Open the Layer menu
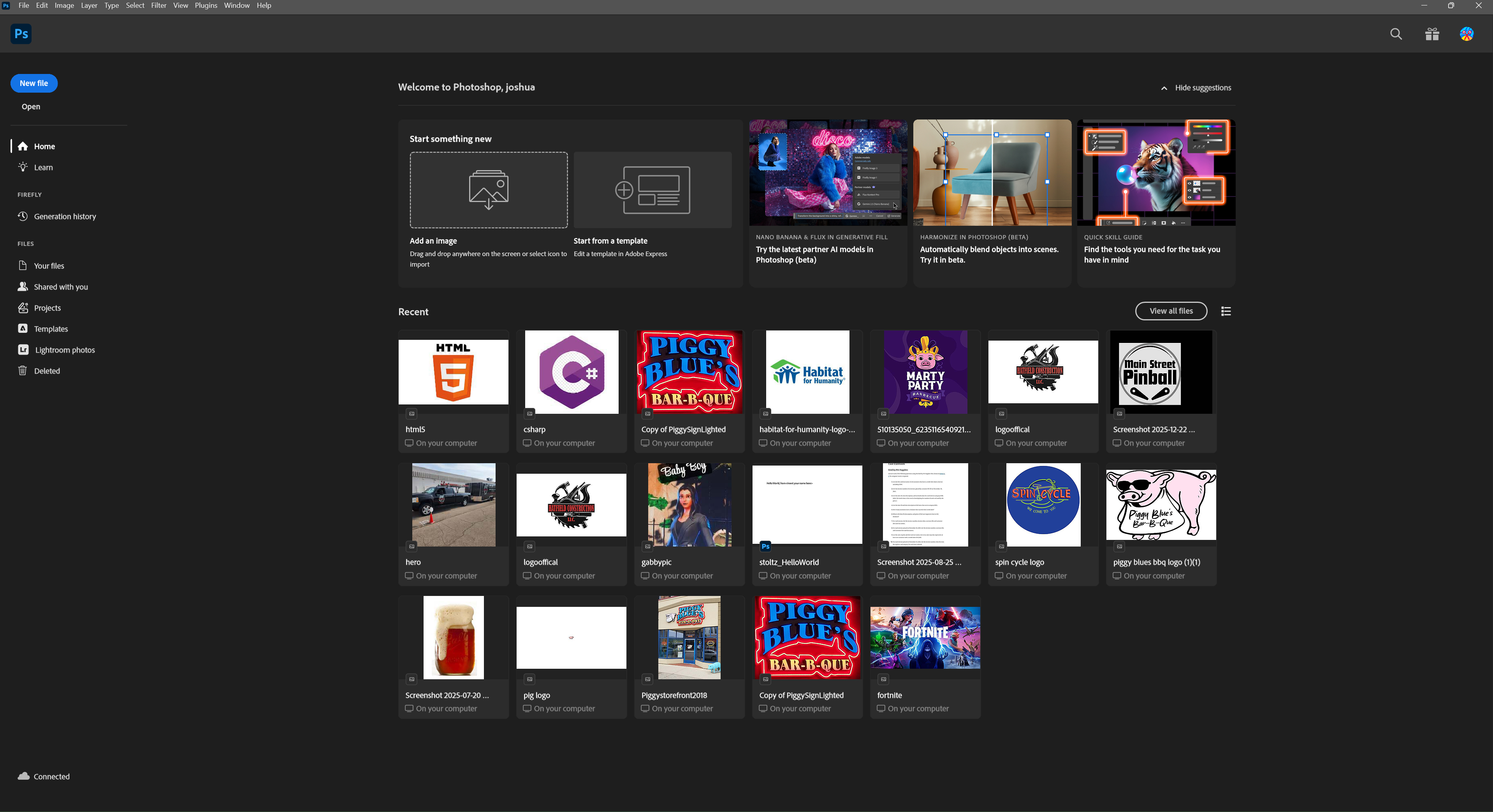Screen dimensions: 1493x812 89,5
